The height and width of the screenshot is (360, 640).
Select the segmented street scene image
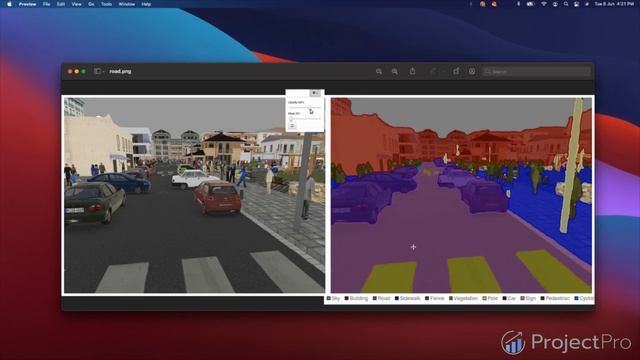pyautogui.click(x=462, y=195)
